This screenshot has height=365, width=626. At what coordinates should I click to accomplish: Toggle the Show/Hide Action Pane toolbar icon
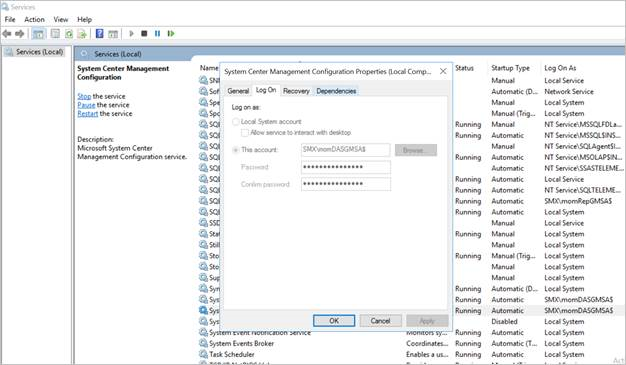(113, 34)
